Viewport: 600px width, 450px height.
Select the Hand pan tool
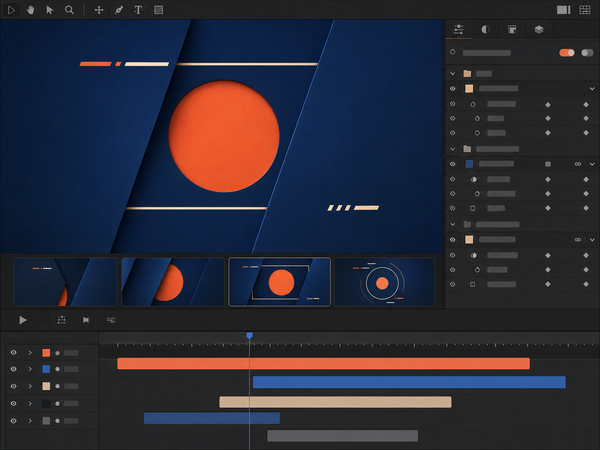point(31,10)
